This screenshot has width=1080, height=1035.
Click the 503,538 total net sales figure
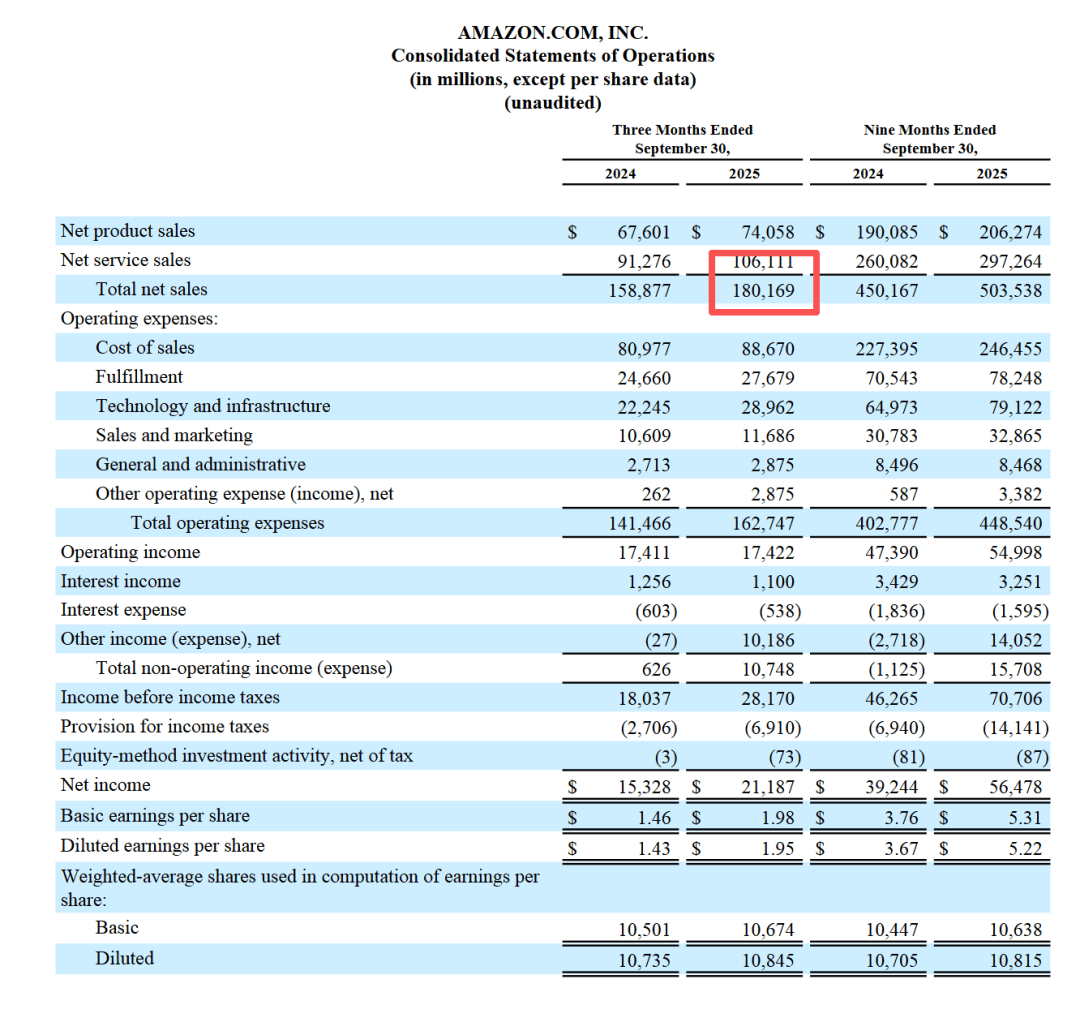click(1010, 291)
